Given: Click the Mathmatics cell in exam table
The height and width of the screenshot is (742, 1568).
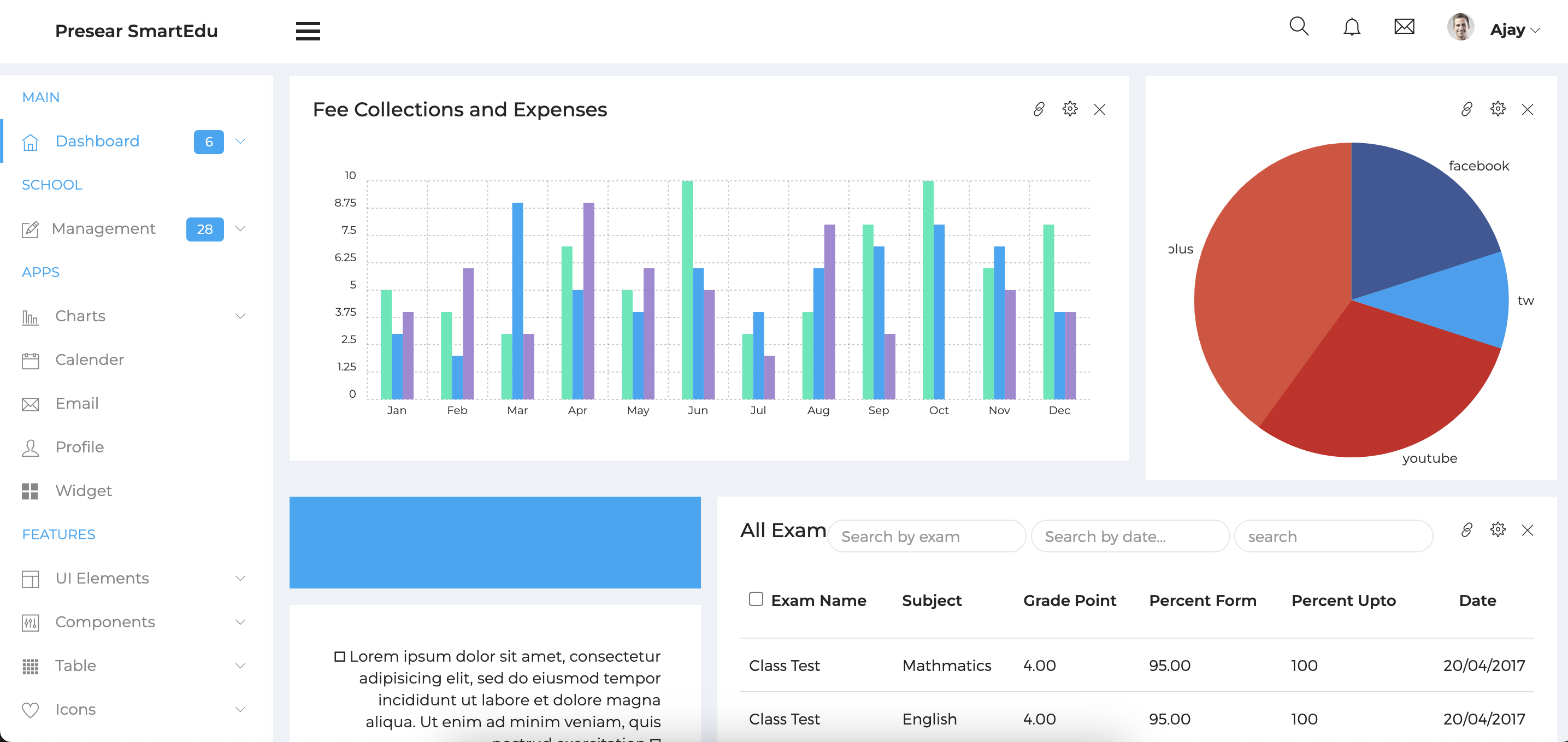Looking at the screenshot, I should click(x=946, y=666).
